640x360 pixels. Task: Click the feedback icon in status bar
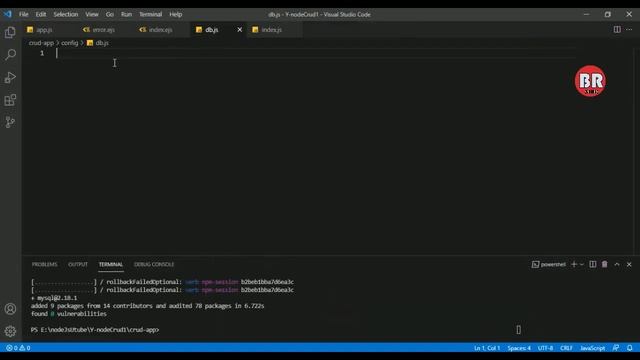pyautogui.click(x=616, y=348)
